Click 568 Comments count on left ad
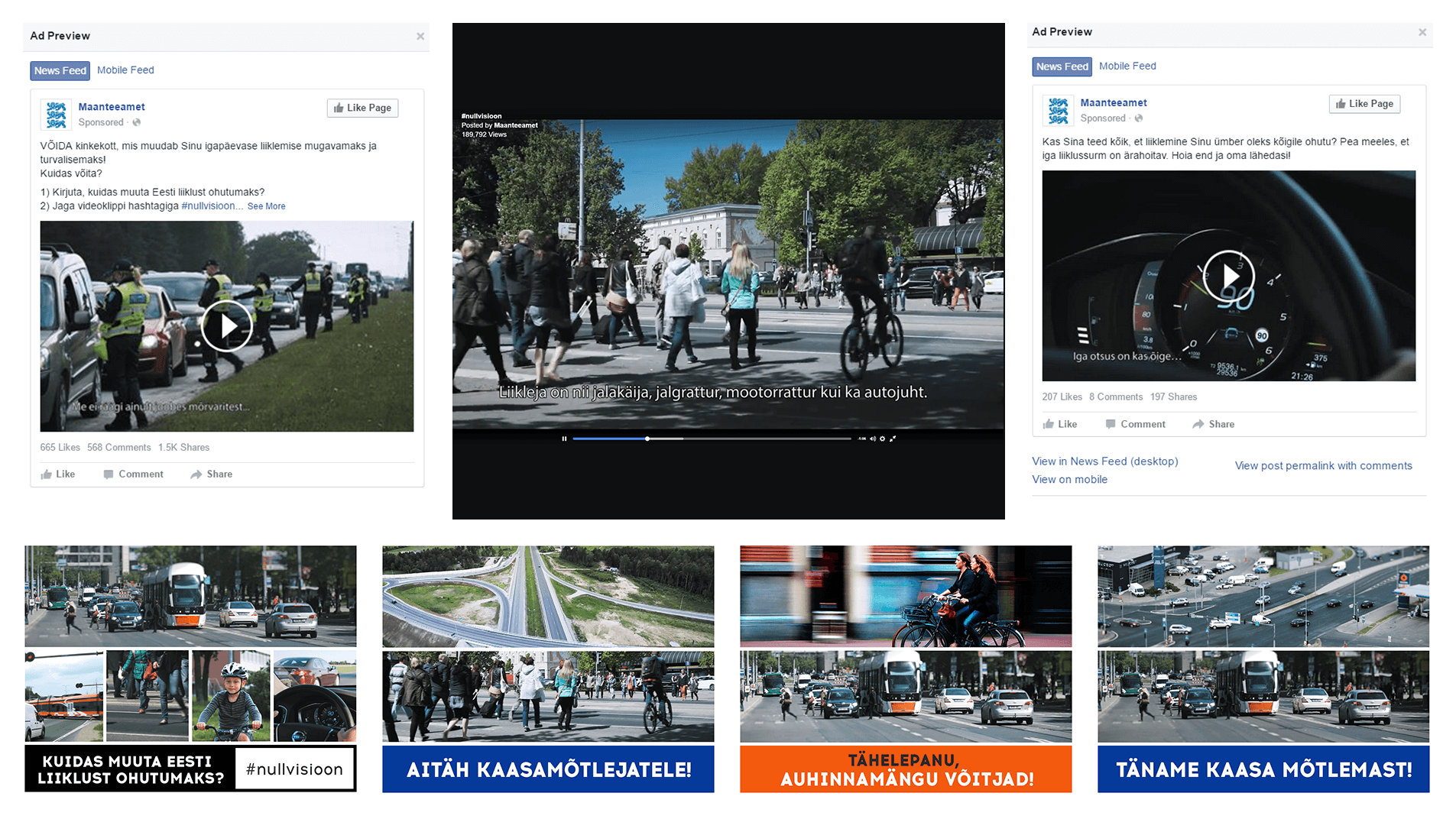Viewport: 1456px width, 819px height. click(x=118, y=448)
